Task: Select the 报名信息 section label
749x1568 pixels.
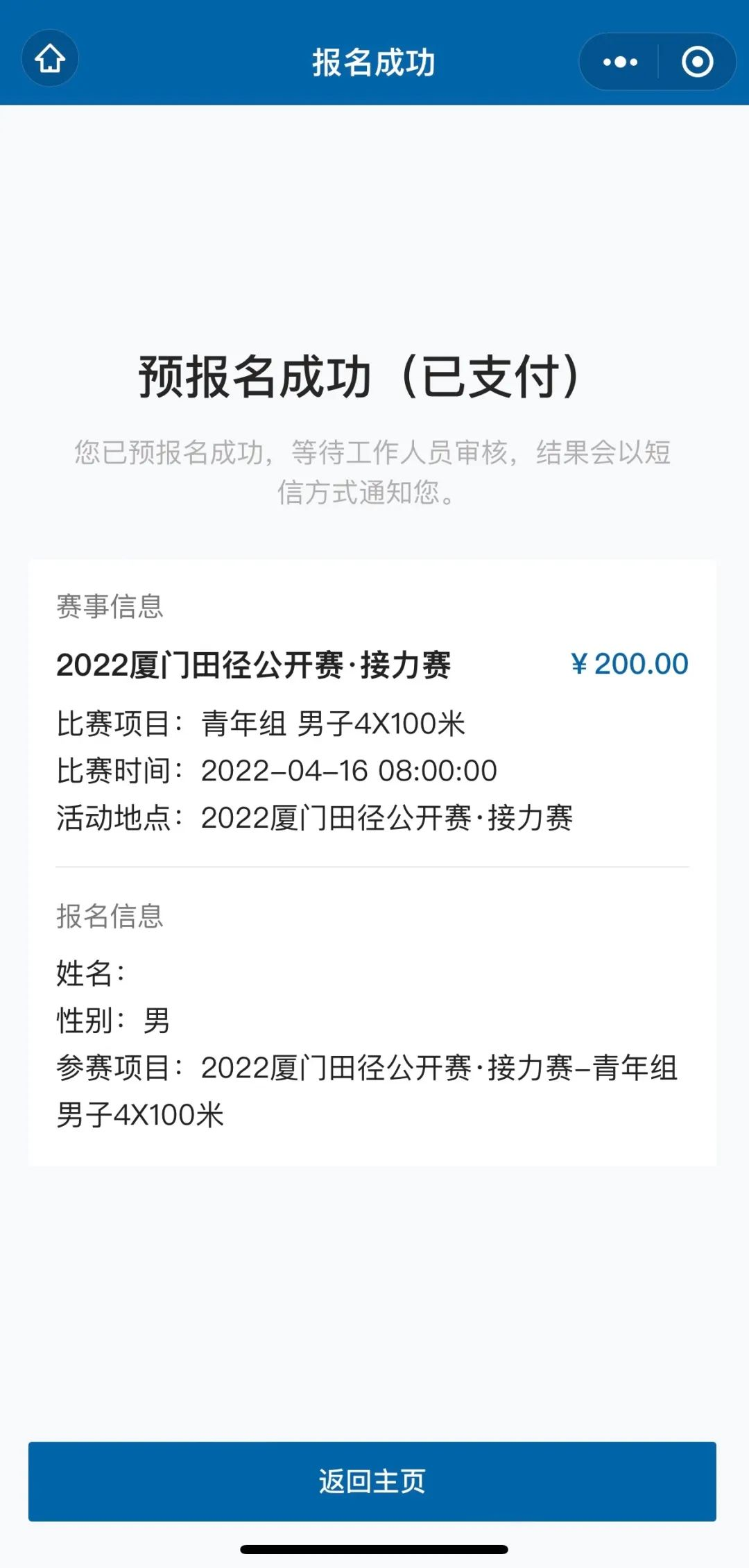Action: [x=110, y=916]
